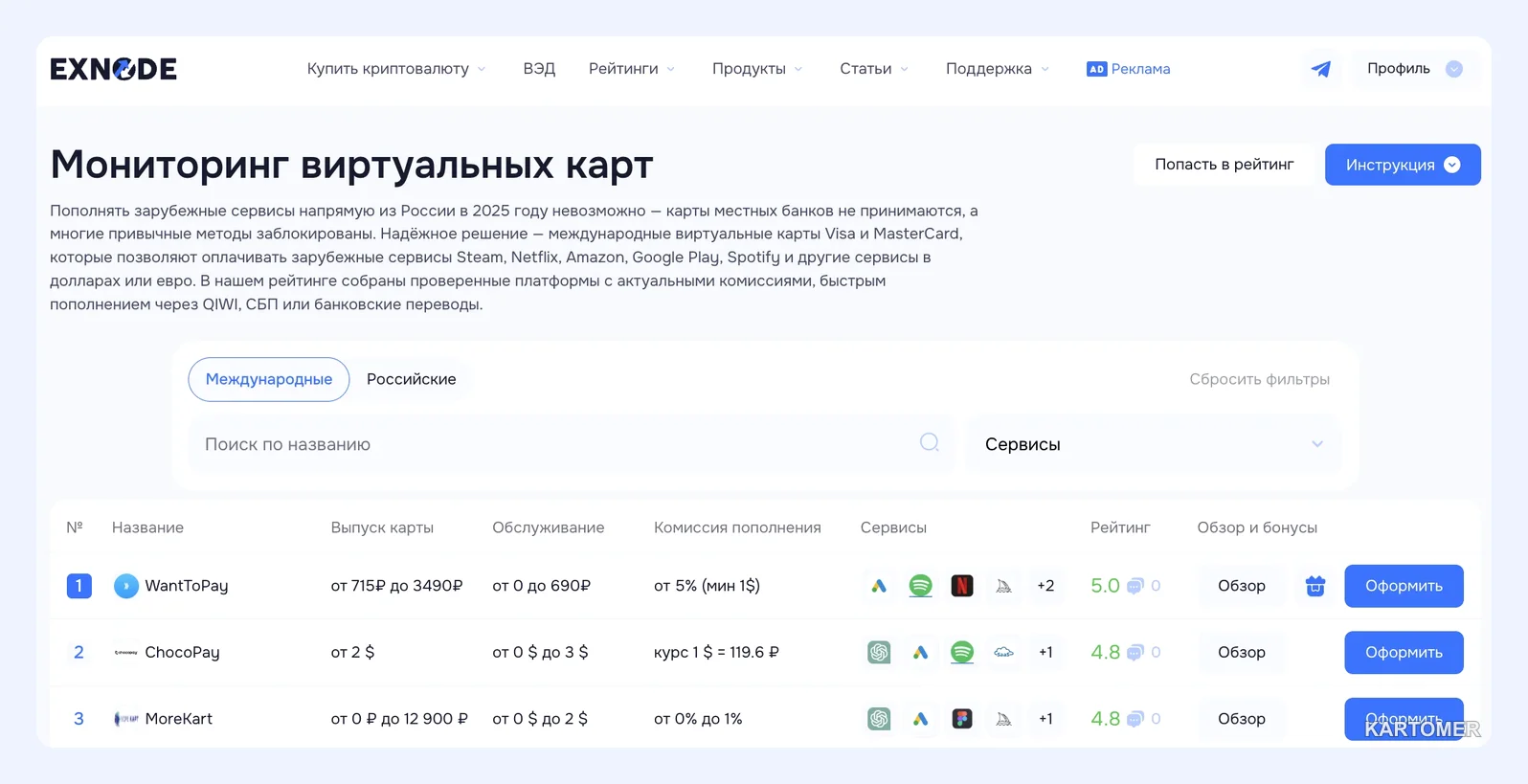Click the Netflix icon in WantToPay row
Image resolution: width=1528 pixels, height=784 pixels.
tap(962, 586)
